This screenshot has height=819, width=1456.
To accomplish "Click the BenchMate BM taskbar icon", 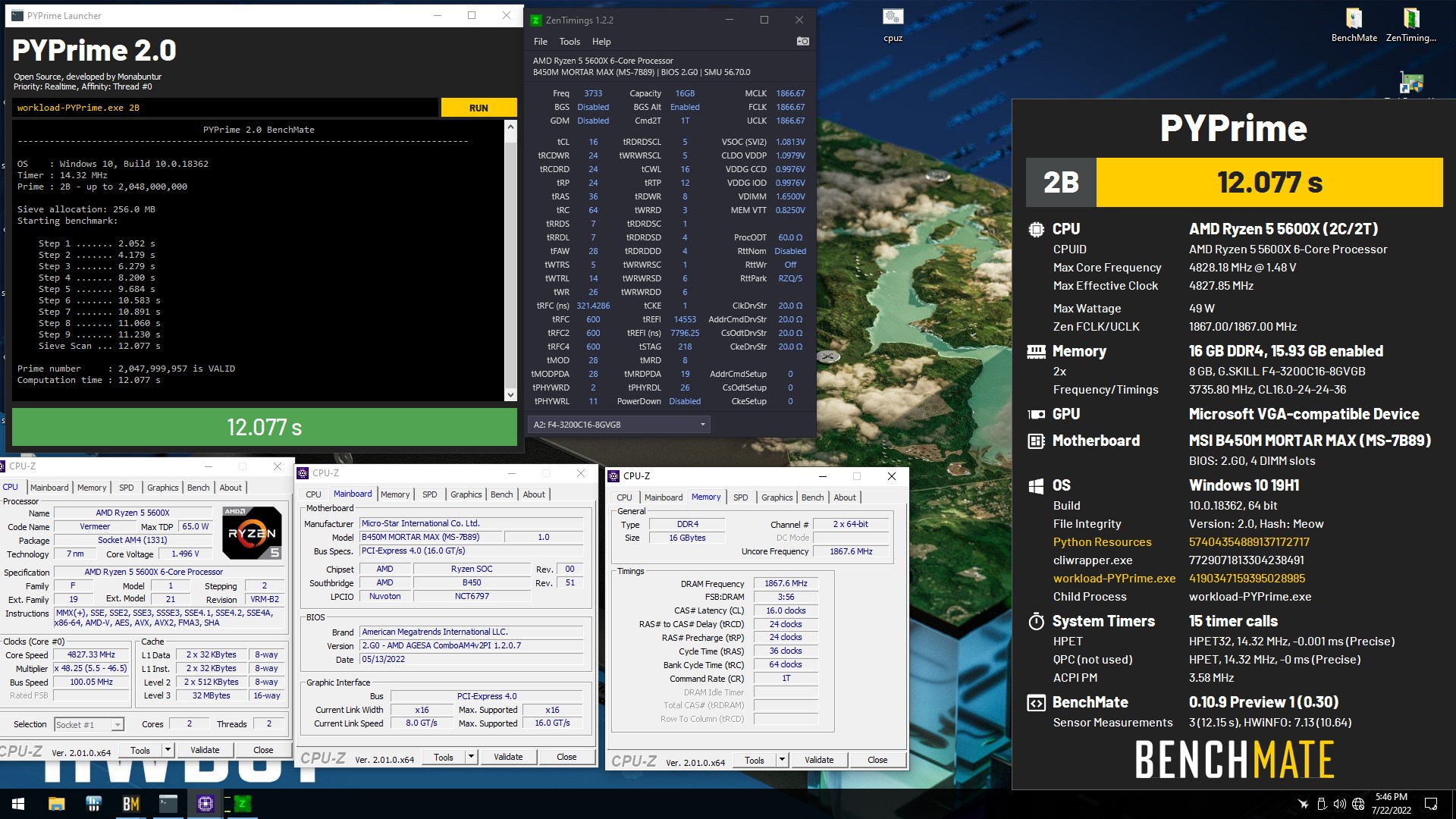I will point(130,804).
